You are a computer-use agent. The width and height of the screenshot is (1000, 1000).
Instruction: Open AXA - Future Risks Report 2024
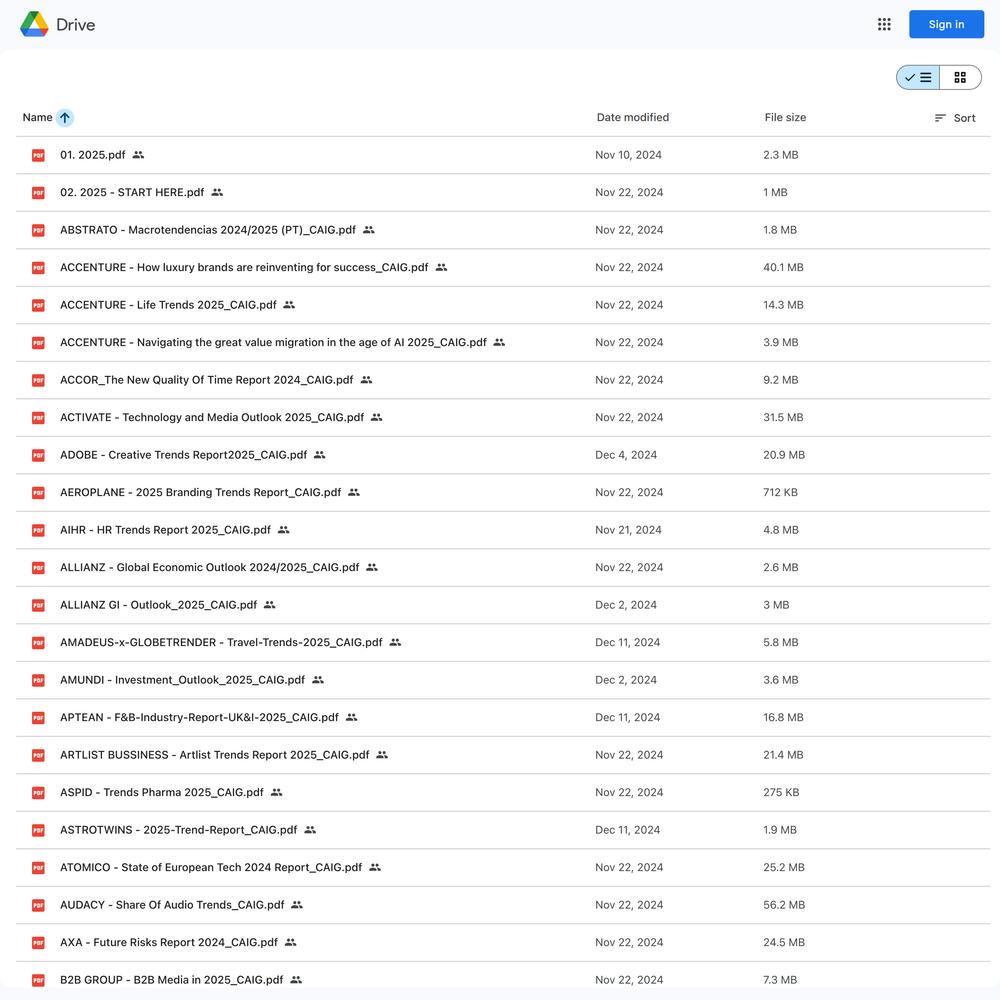169,943
